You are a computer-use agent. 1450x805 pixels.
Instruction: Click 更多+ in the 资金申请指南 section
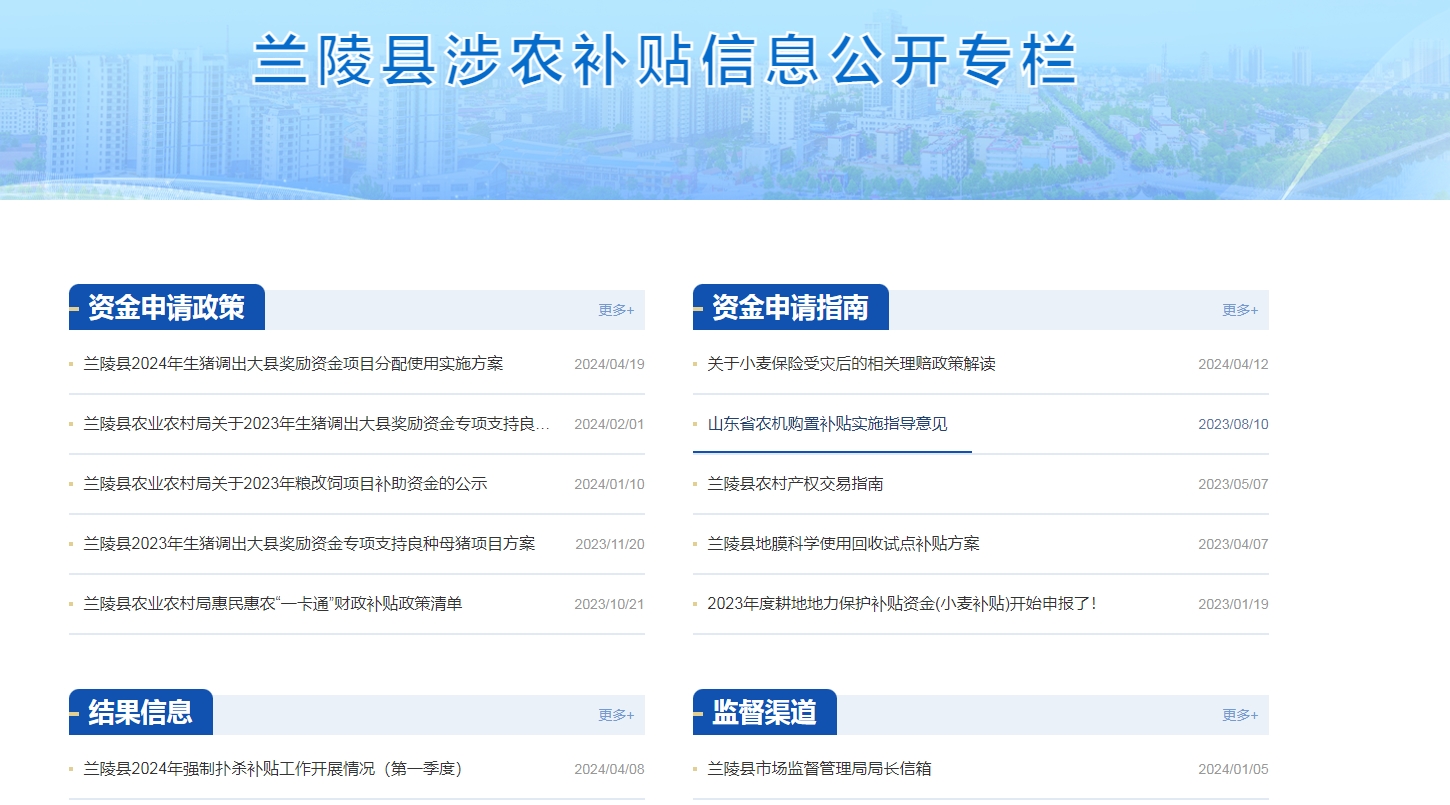pos(1240,310)
